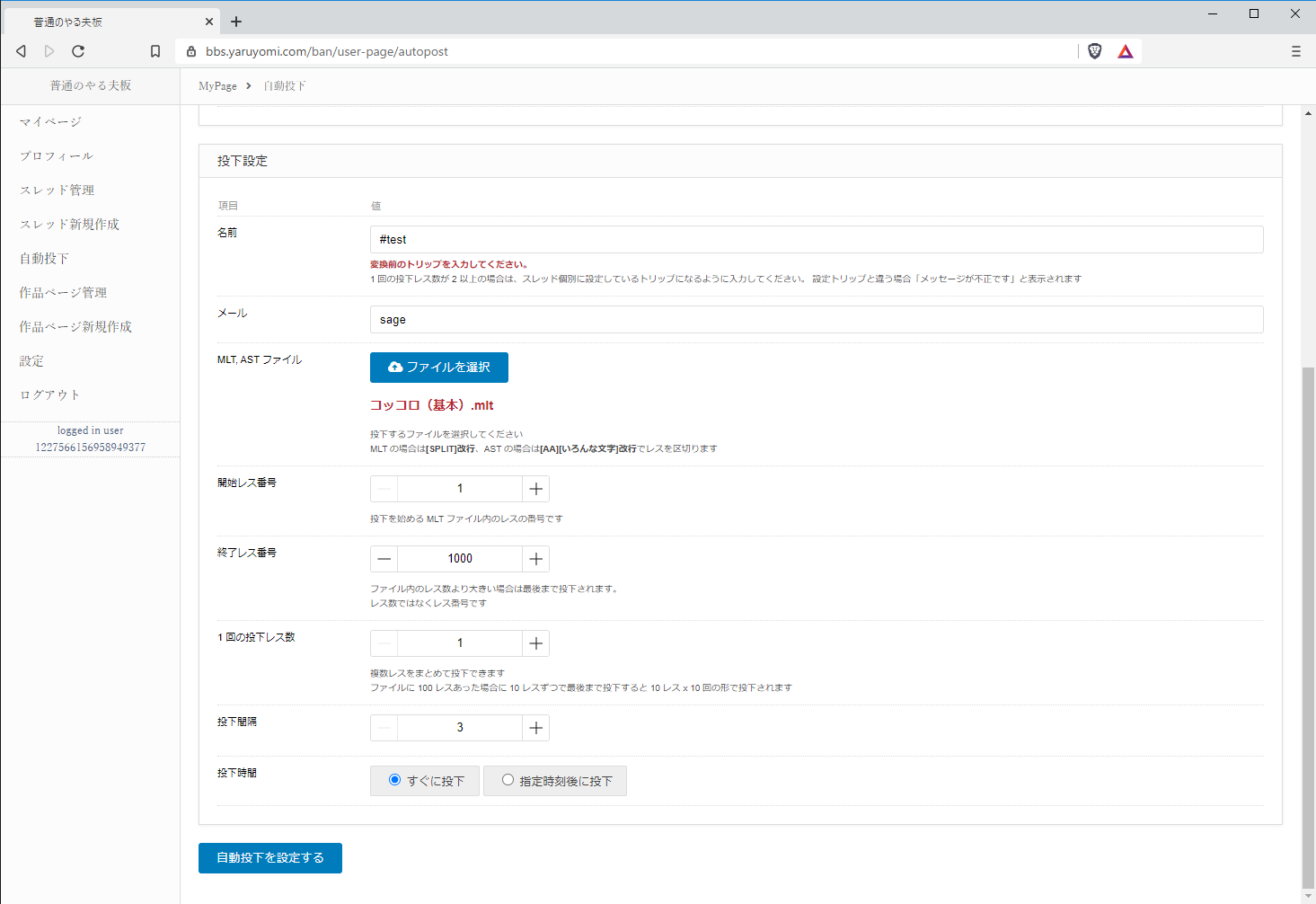Open the browser hamburger menu
The image size is (1316, 904).
(x=1295, y=51)
